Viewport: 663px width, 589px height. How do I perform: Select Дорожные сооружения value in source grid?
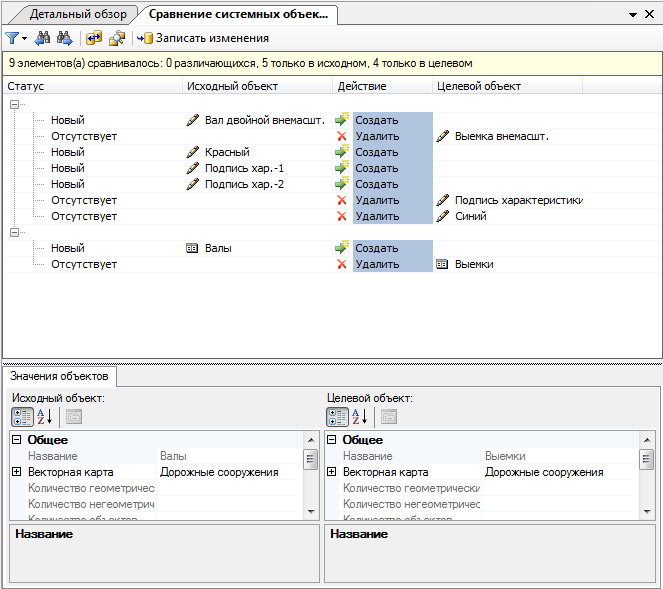click(x=230, y=472)
